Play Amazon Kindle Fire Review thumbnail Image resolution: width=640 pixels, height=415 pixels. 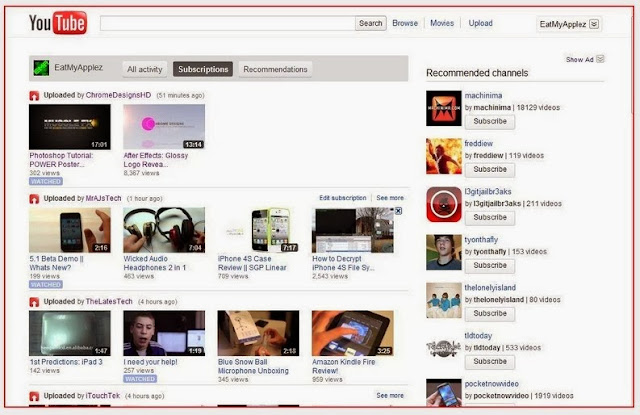pos(353,333)
